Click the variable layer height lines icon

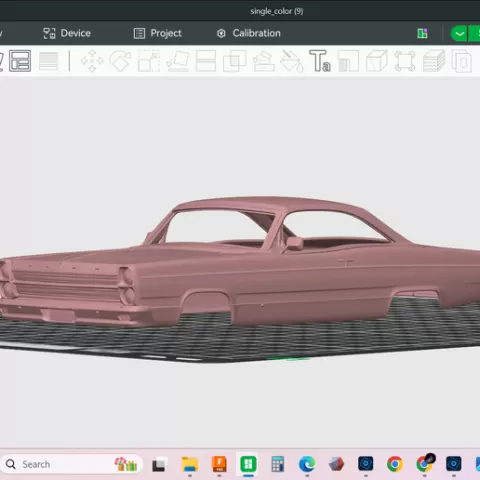49,61
